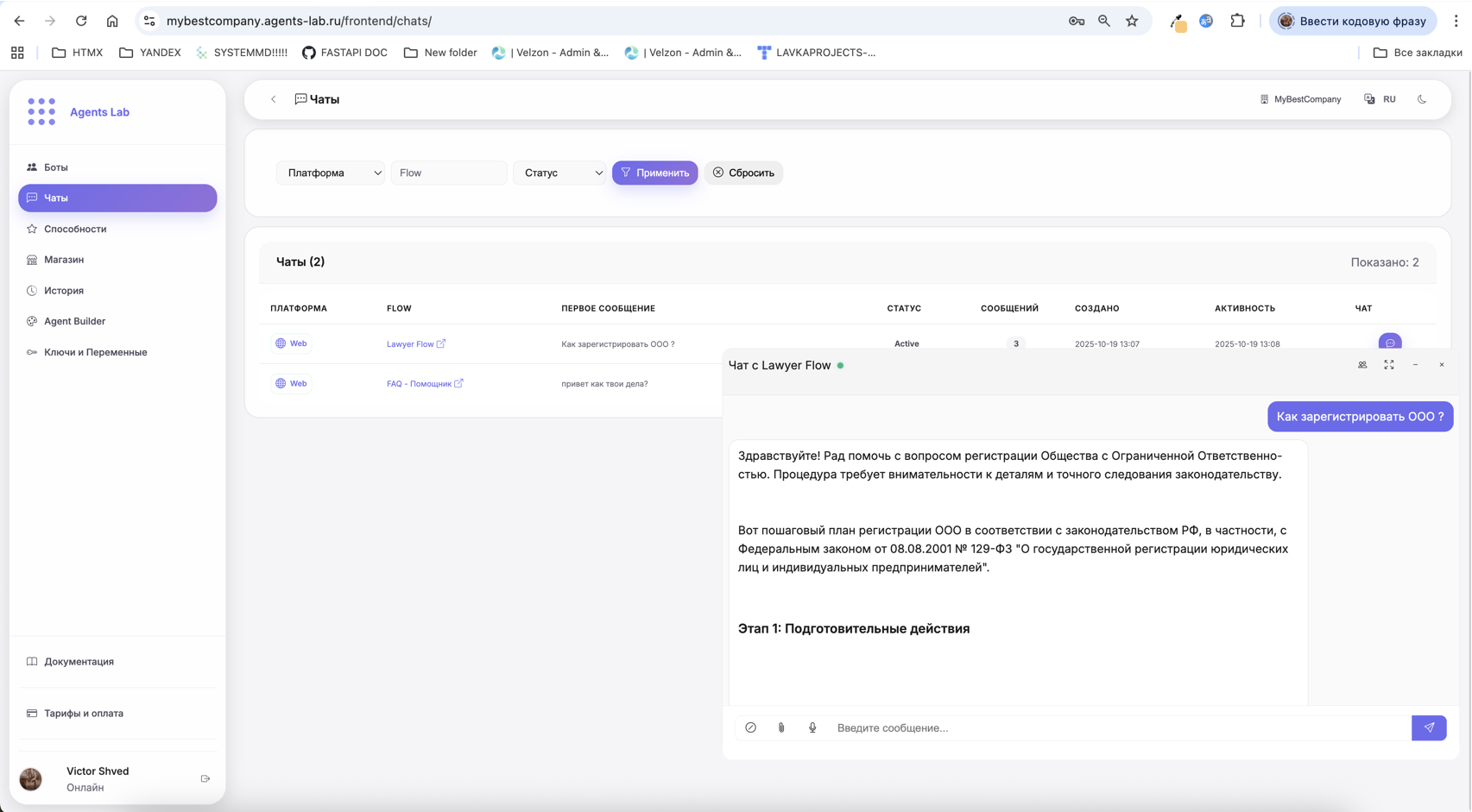Expand Lawyer Flow chat to fullscreen
This screenshot has width=1472, height=812.
pos(1389,365)
